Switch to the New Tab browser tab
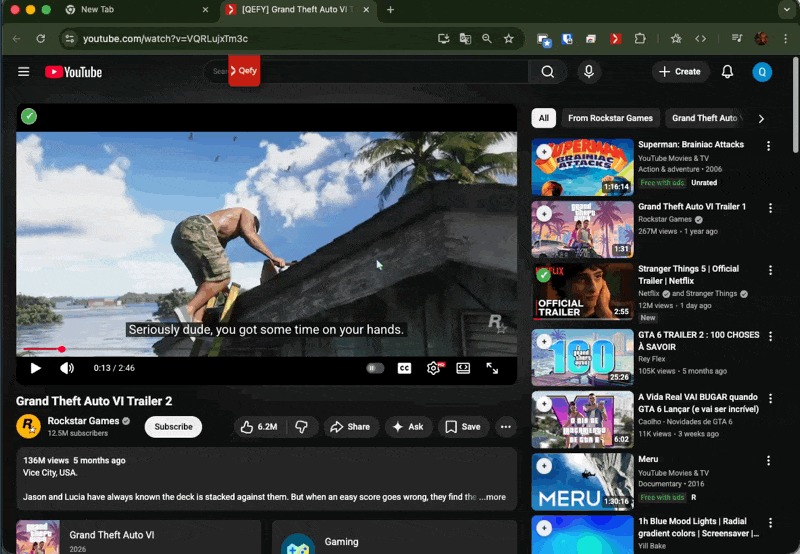Screen dimensions: 800x554 (138, 10)
